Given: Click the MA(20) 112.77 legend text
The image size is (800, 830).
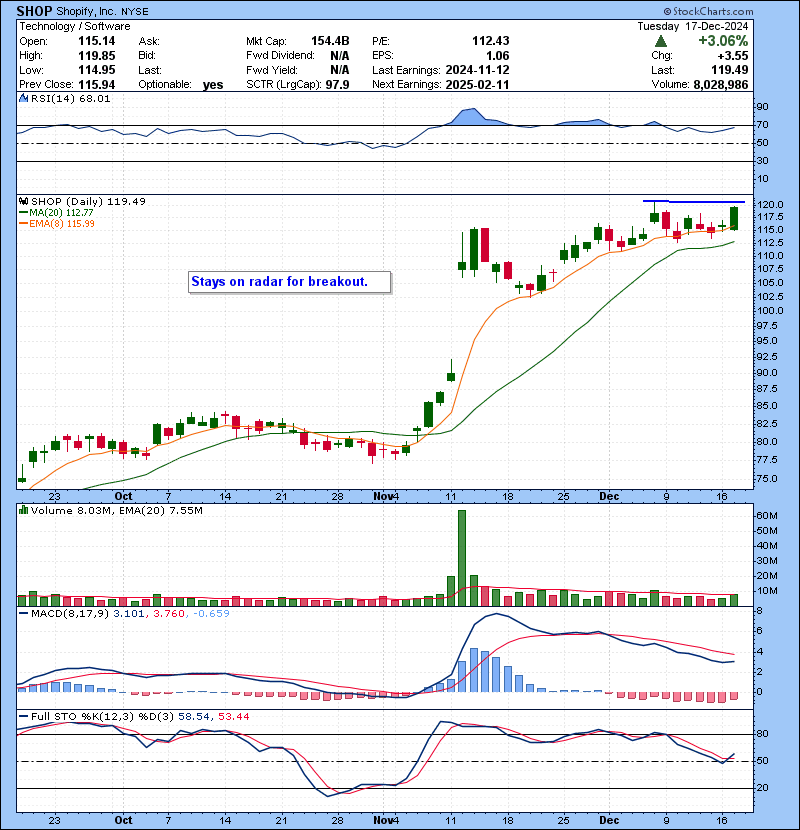Looking at the screenshot, I should [61, 212].
